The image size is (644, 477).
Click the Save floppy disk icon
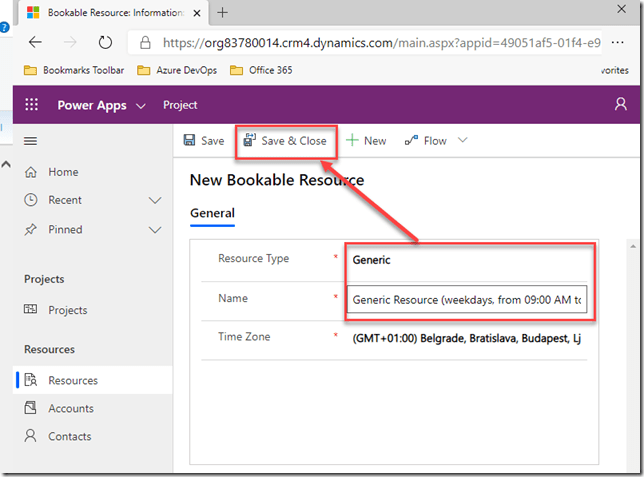[190, 141]
